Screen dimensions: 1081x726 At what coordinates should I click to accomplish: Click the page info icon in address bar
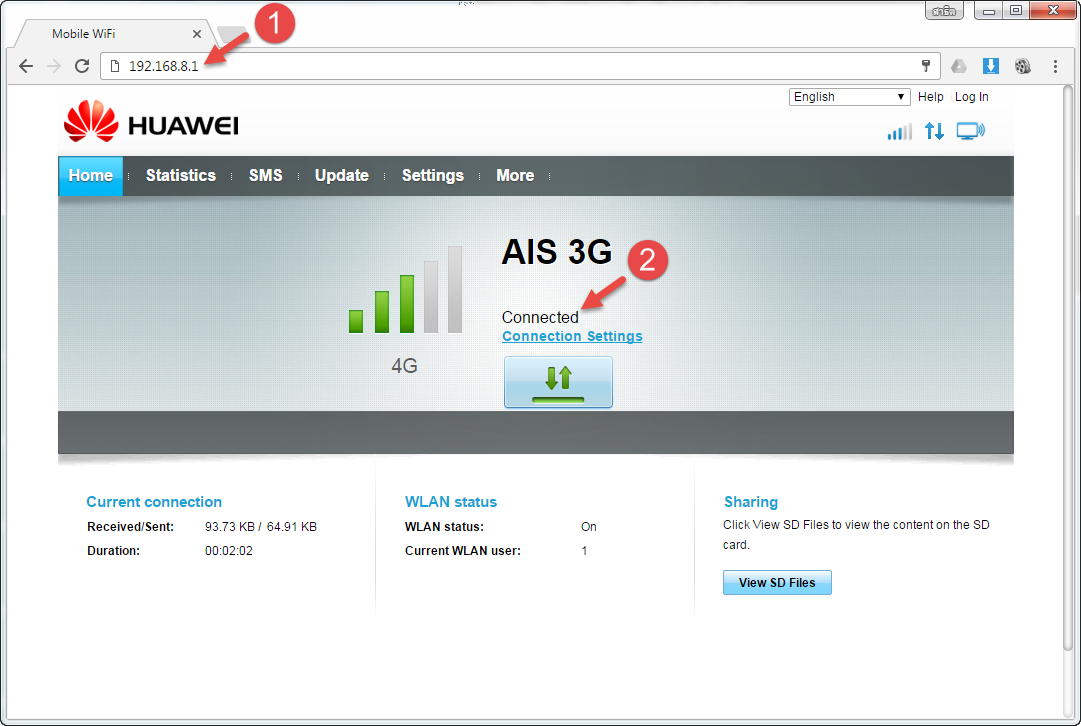click(115, 66)
